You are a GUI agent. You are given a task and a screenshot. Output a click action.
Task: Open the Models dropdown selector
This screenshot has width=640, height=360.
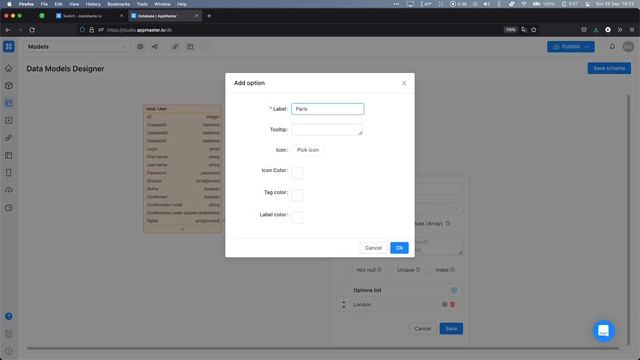pyautogui.click(x=77, y=47)
